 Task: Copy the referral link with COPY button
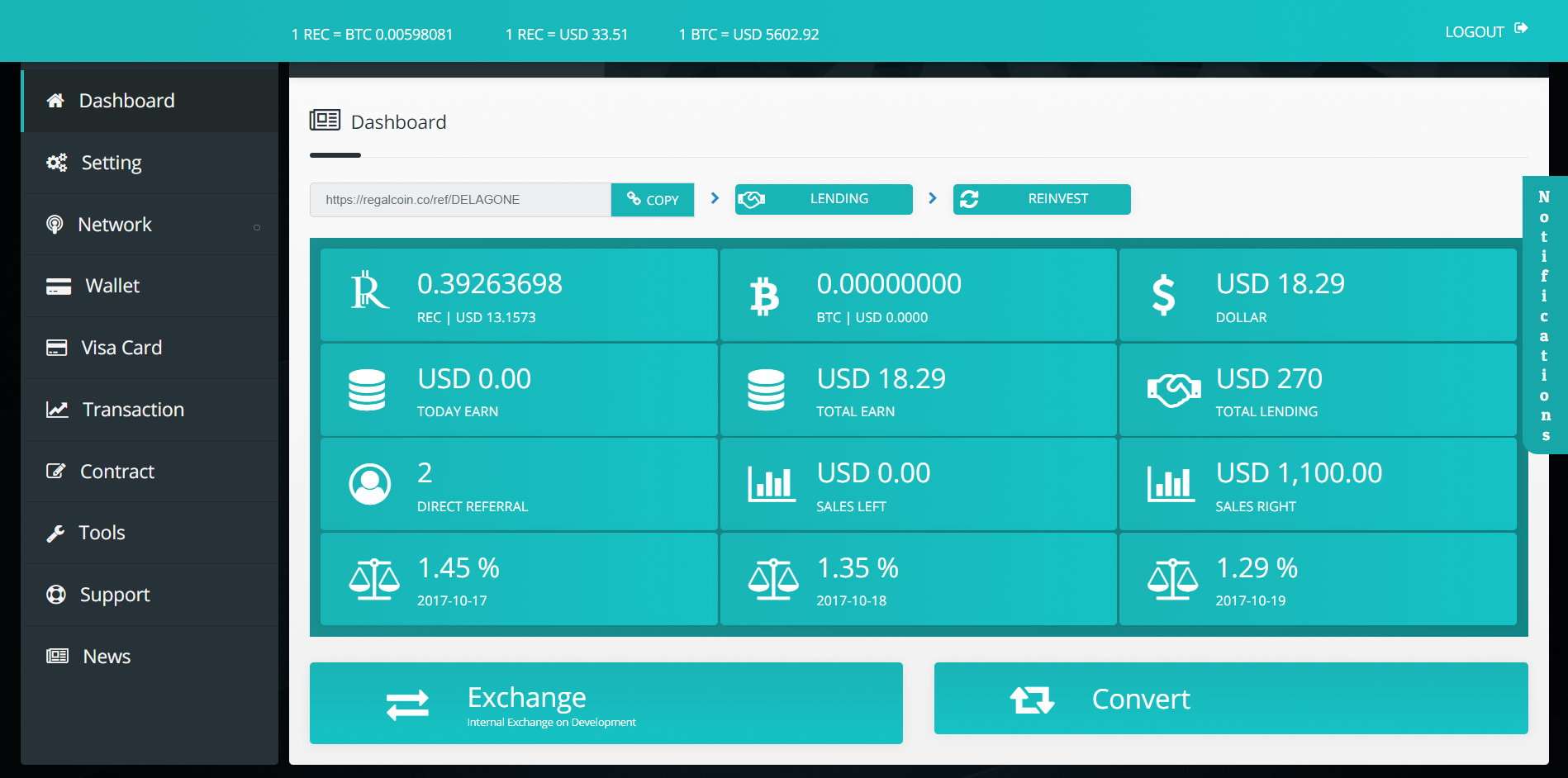pos(653,200)
